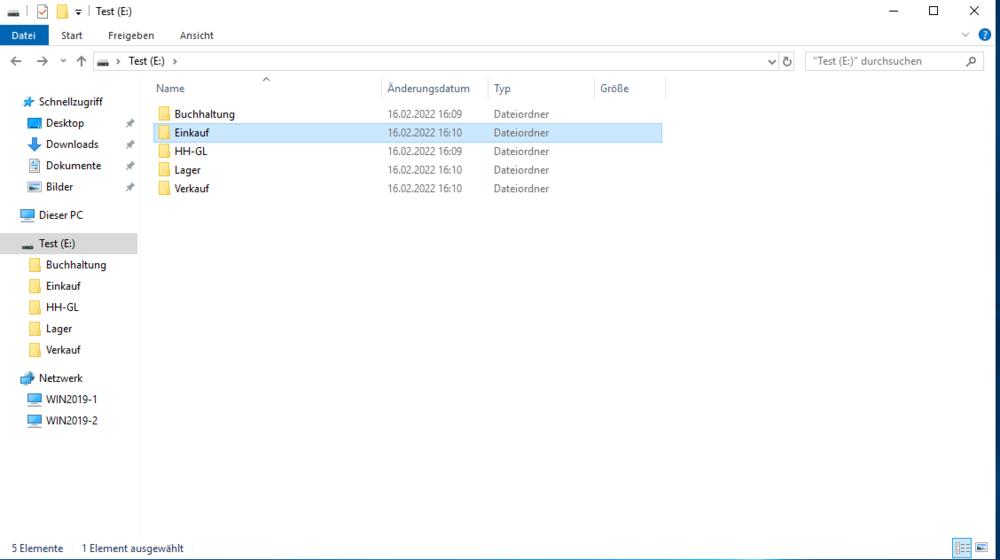Switch to large icons view
1000x560 pixels.
(x=982, y=547)
